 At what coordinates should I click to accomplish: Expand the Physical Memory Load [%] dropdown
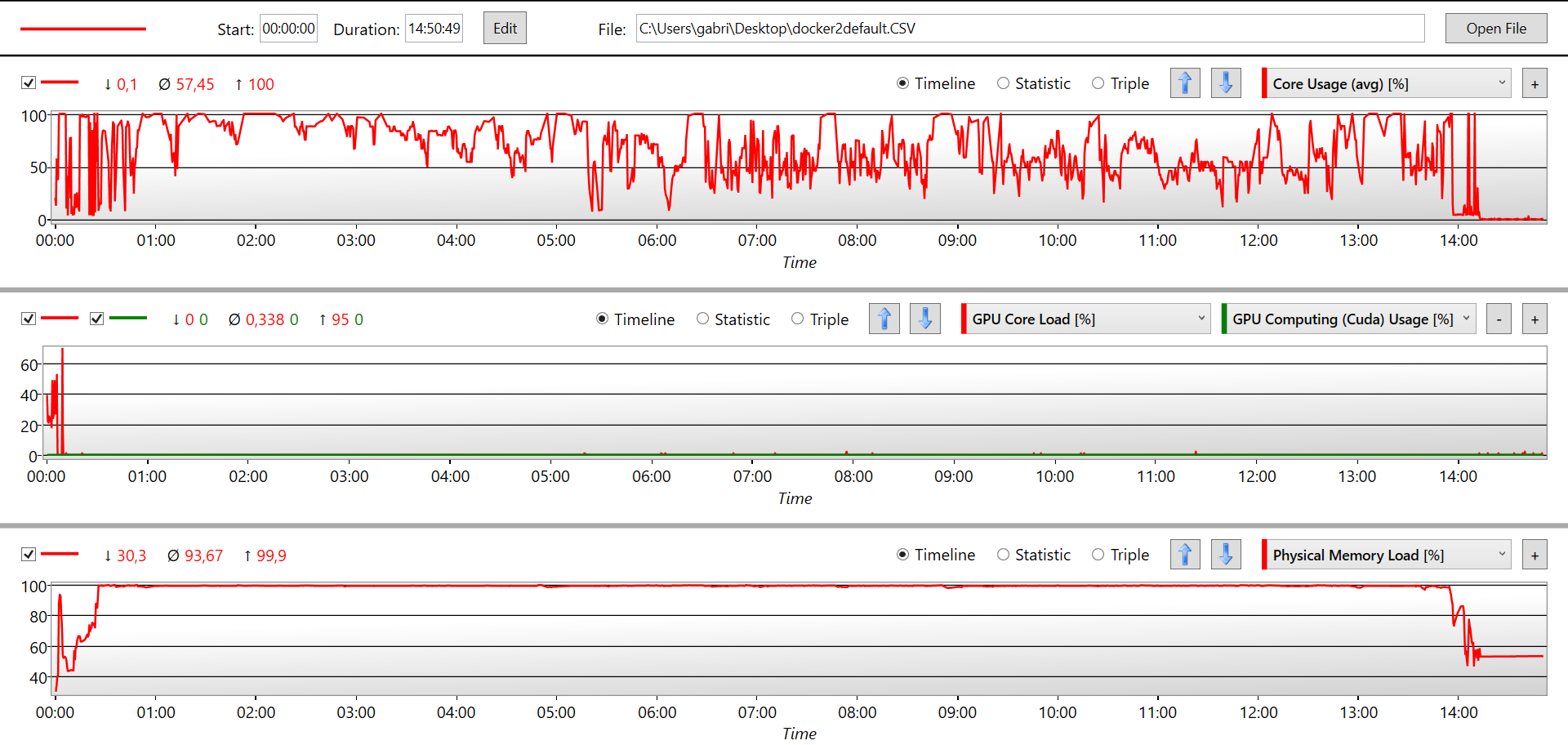(1387, 555)
